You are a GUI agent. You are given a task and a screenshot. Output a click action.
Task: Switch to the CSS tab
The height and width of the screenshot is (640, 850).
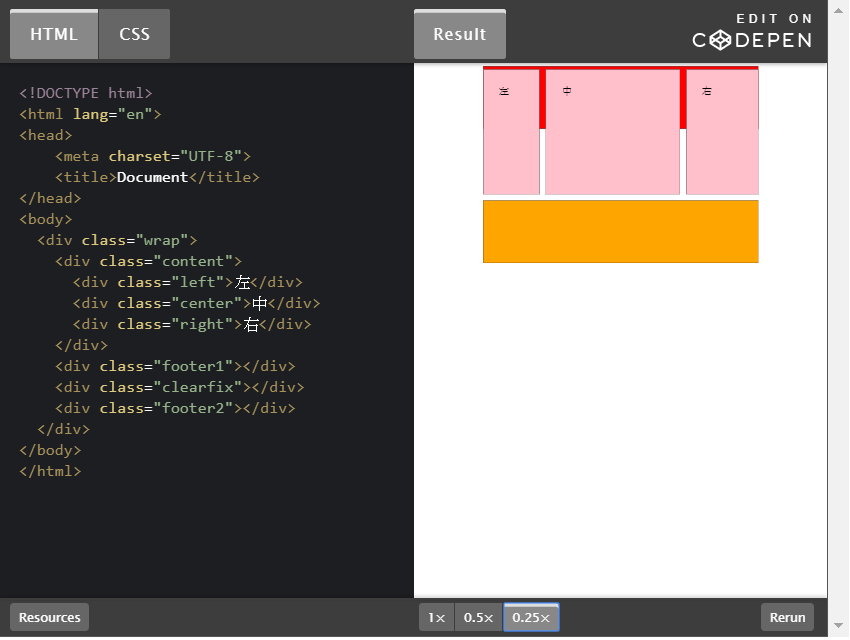tap(134, 34)
